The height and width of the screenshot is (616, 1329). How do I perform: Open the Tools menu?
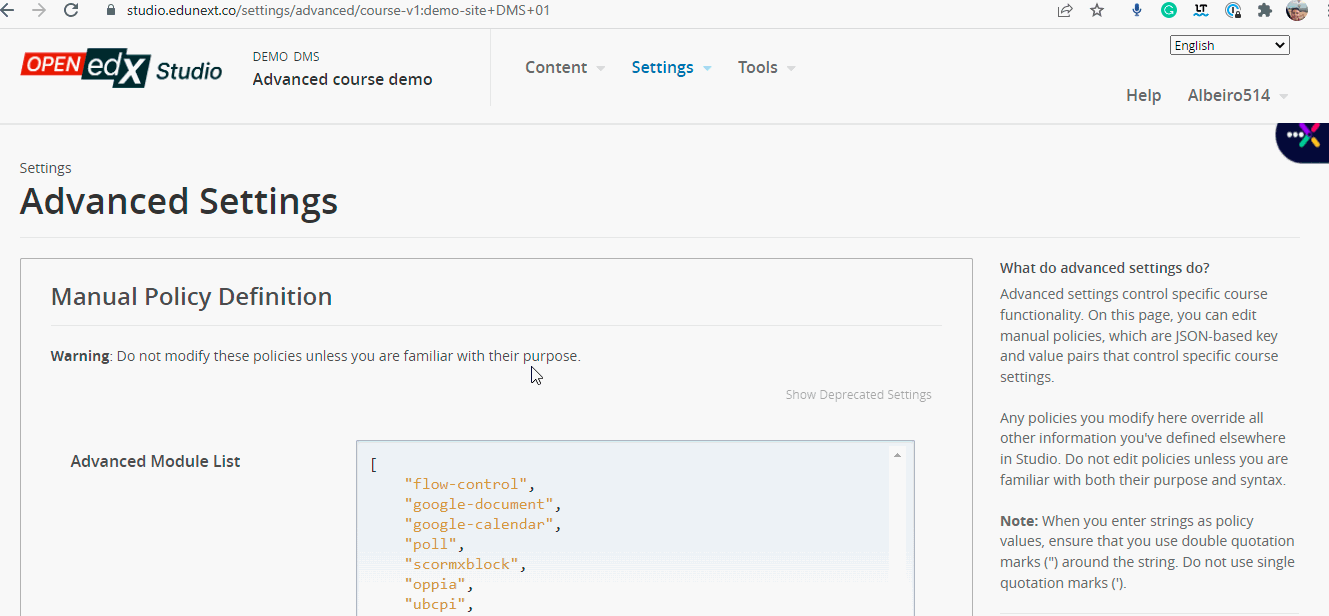766,68
